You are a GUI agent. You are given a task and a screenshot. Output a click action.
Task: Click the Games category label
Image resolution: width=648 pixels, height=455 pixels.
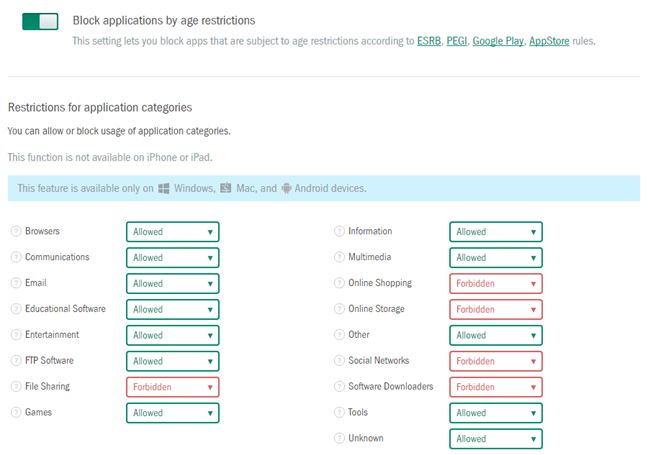[x=38, y=412]
